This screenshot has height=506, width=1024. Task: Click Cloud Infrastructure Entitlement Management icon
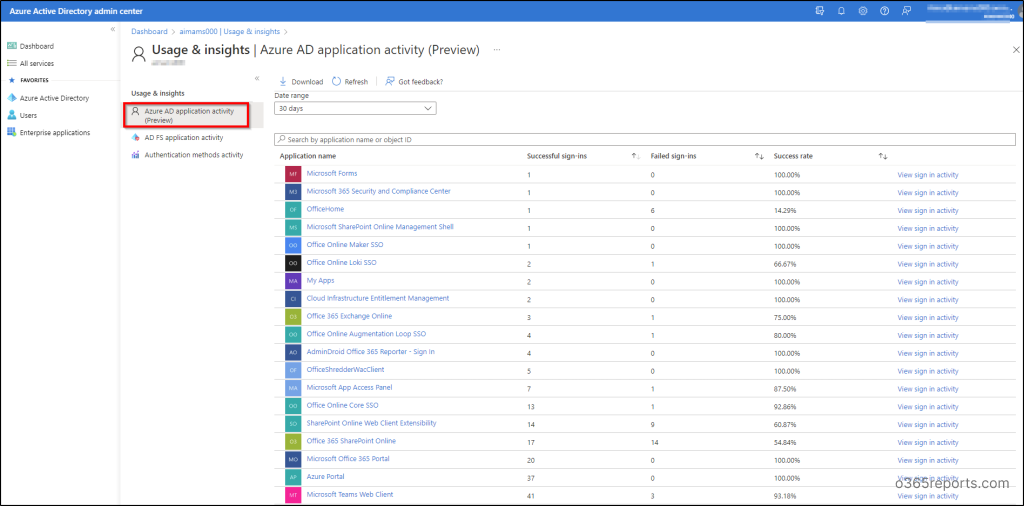[x=293, y=299]
